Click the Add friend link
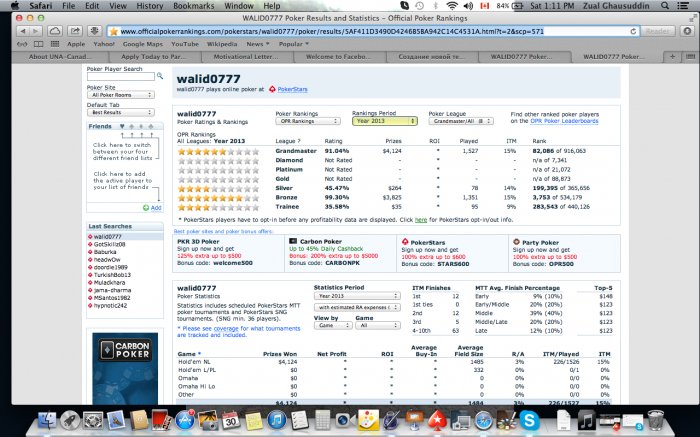The height and width of the screenshot is (437, 700). 156,208
